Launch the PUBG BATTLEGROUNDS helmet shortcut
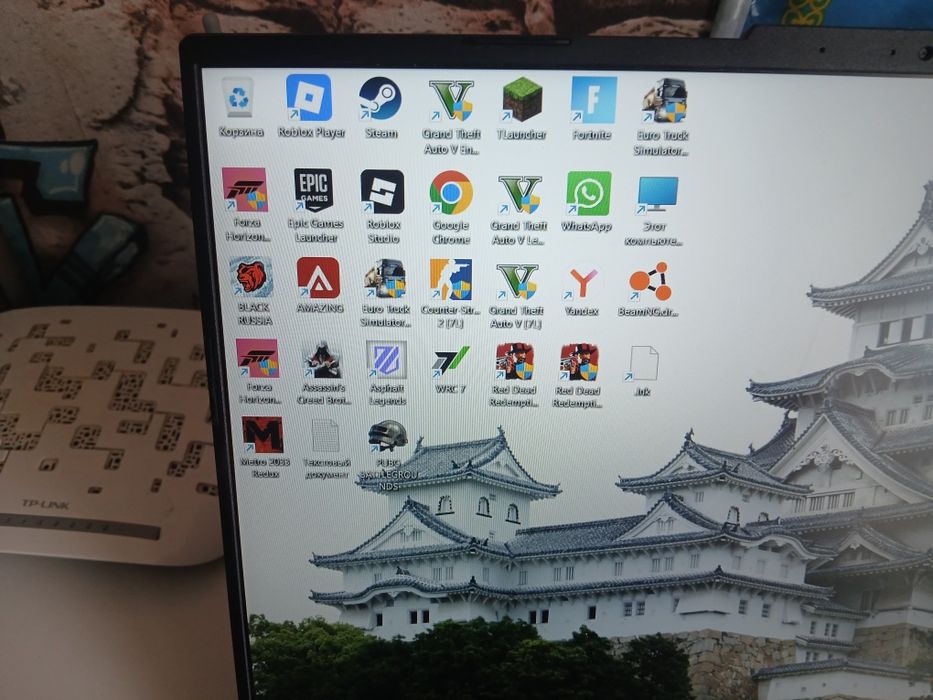Image resolution: width=933 pixels, height=700 pixels. click(387, 436)
